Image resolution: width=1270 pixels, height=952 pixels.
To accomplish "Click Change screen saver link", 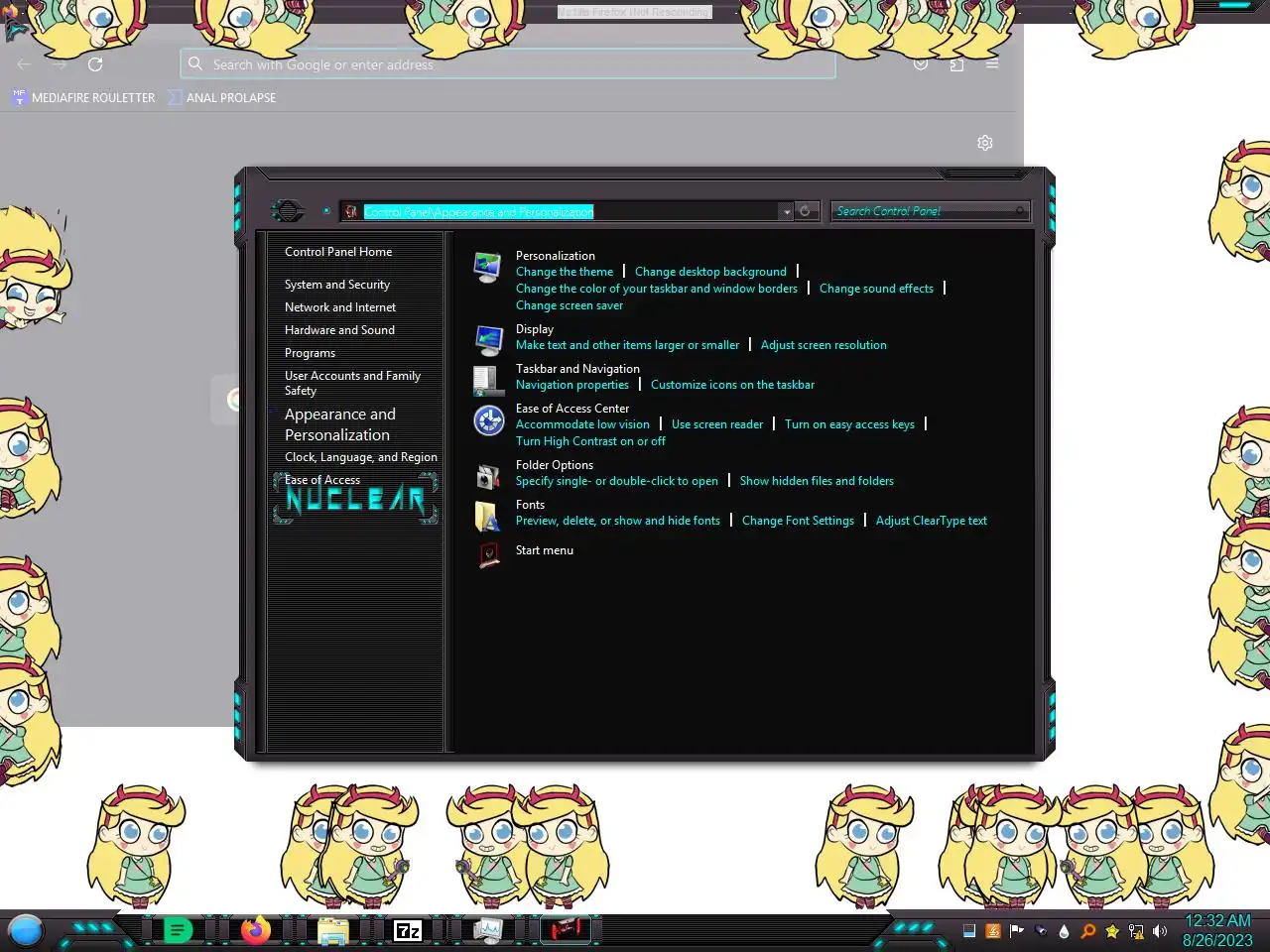I will 570,305.
